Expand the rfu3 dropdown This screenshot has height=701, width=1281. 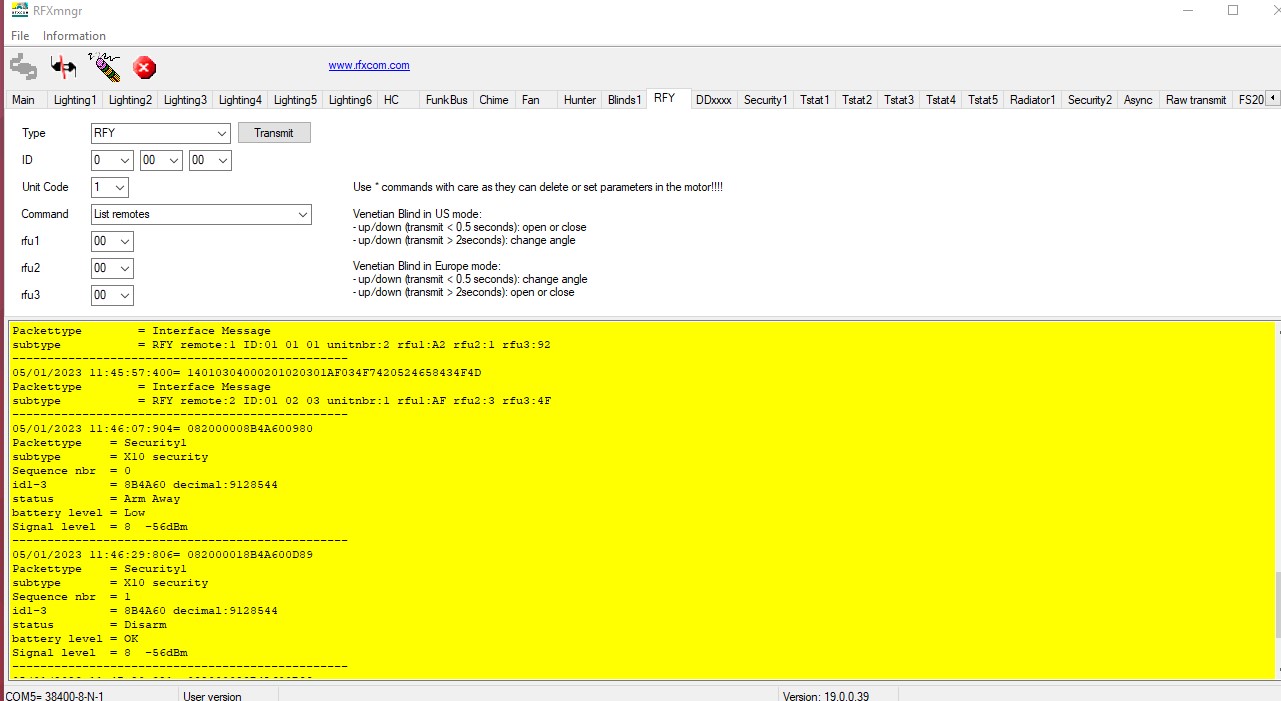pos(124,295)
